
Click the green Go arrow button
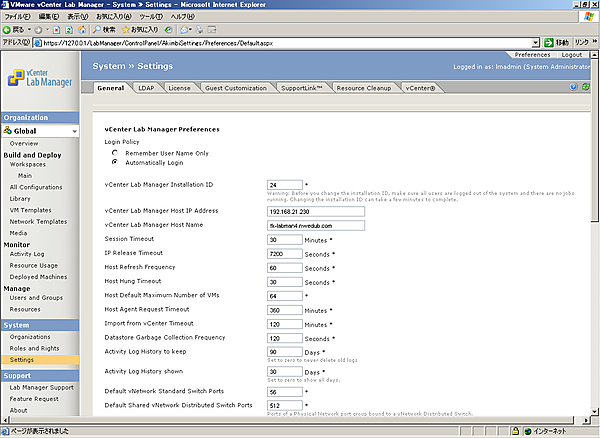tap(549, 42)
